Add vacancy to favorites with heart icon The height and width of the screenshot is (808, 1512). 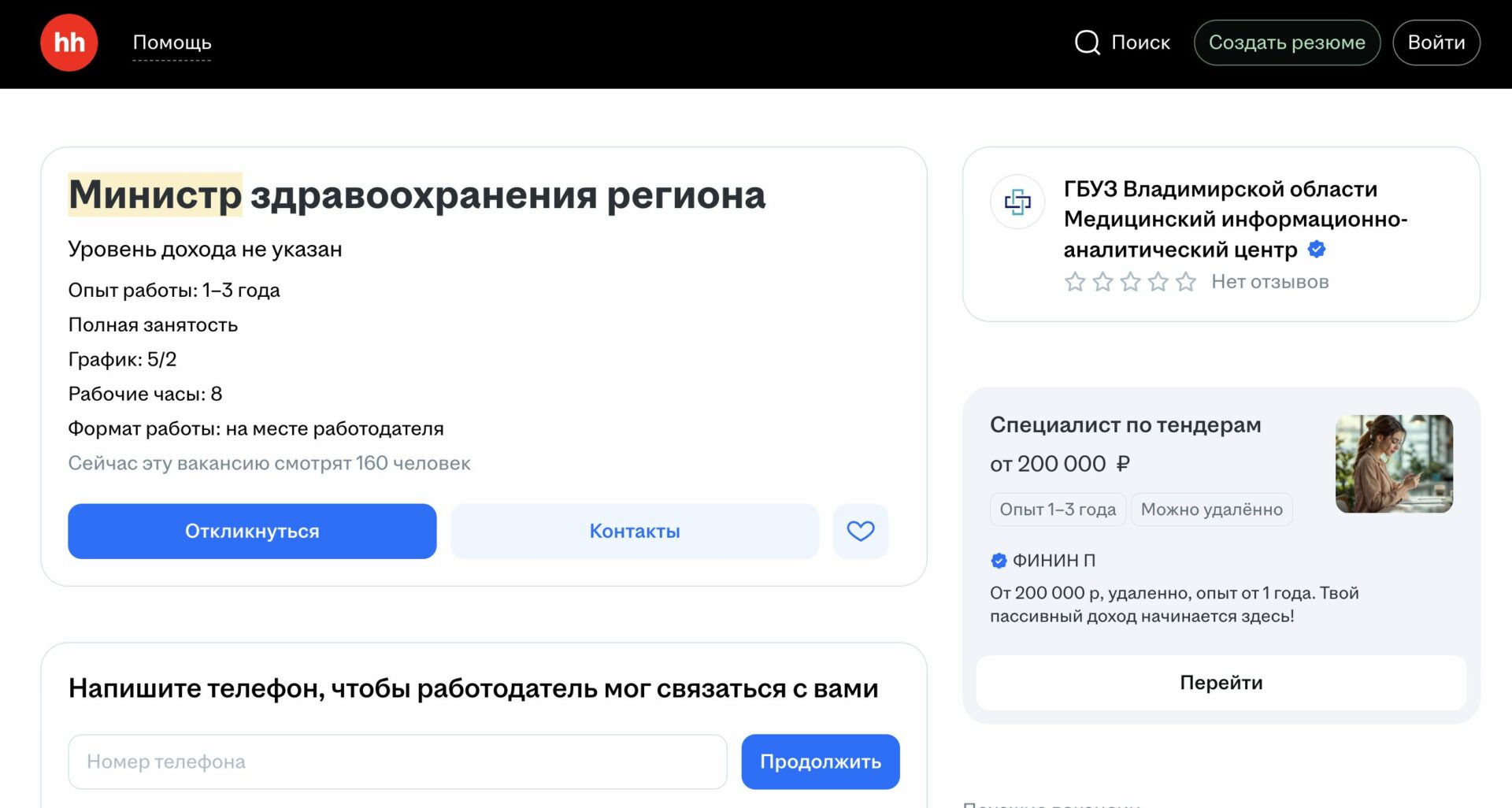(860, 531)
